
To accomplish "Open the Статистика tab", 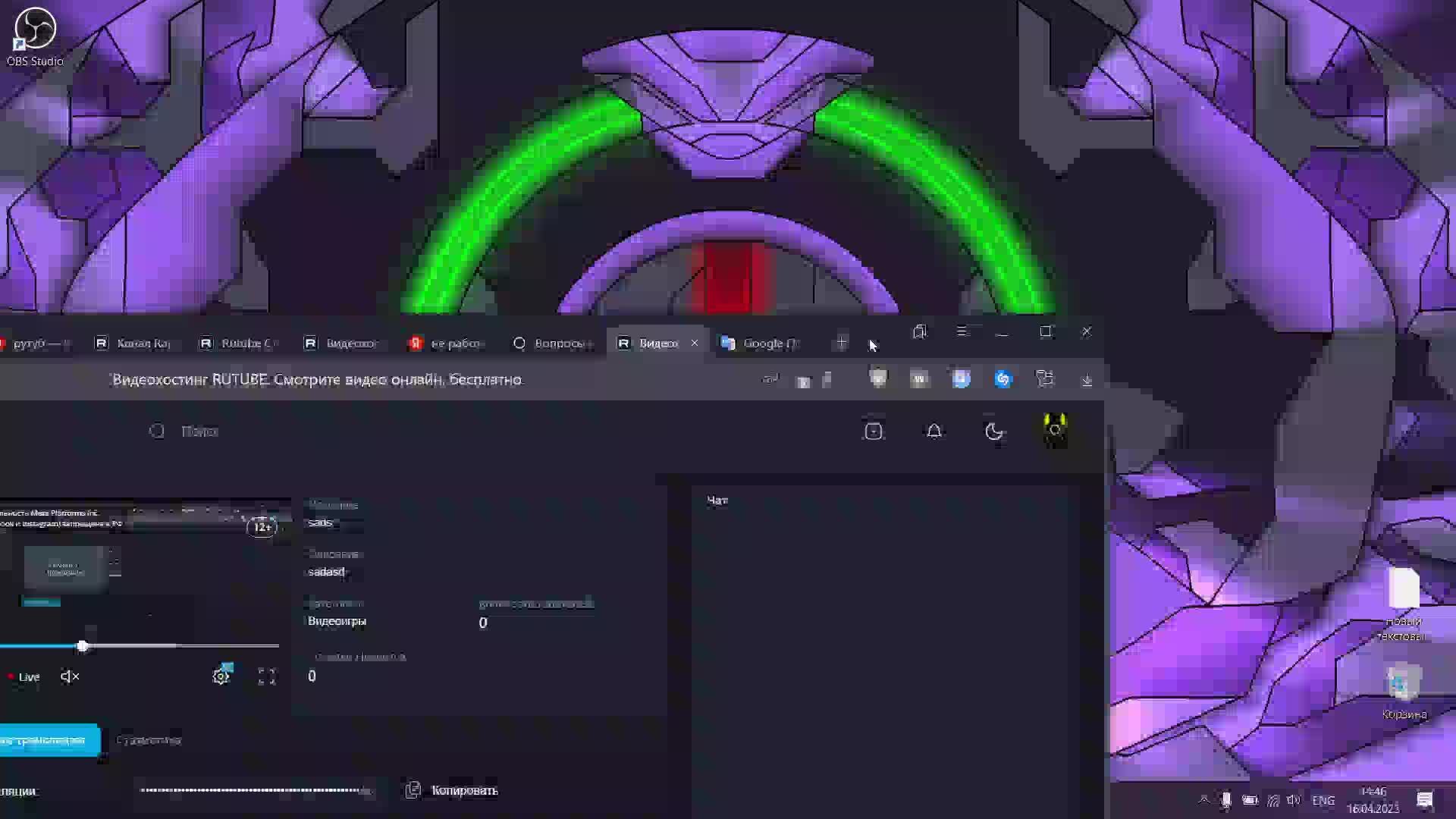I will pos(149,740).
